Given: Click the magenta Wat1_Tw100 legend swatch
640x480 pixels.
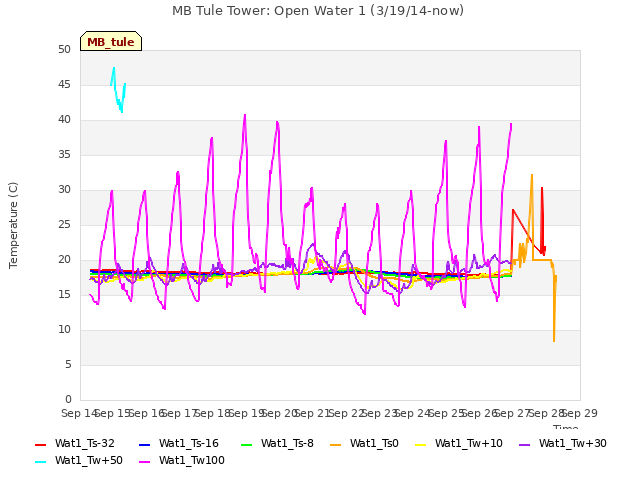Looking at the screenshot, I should point(144,462).
